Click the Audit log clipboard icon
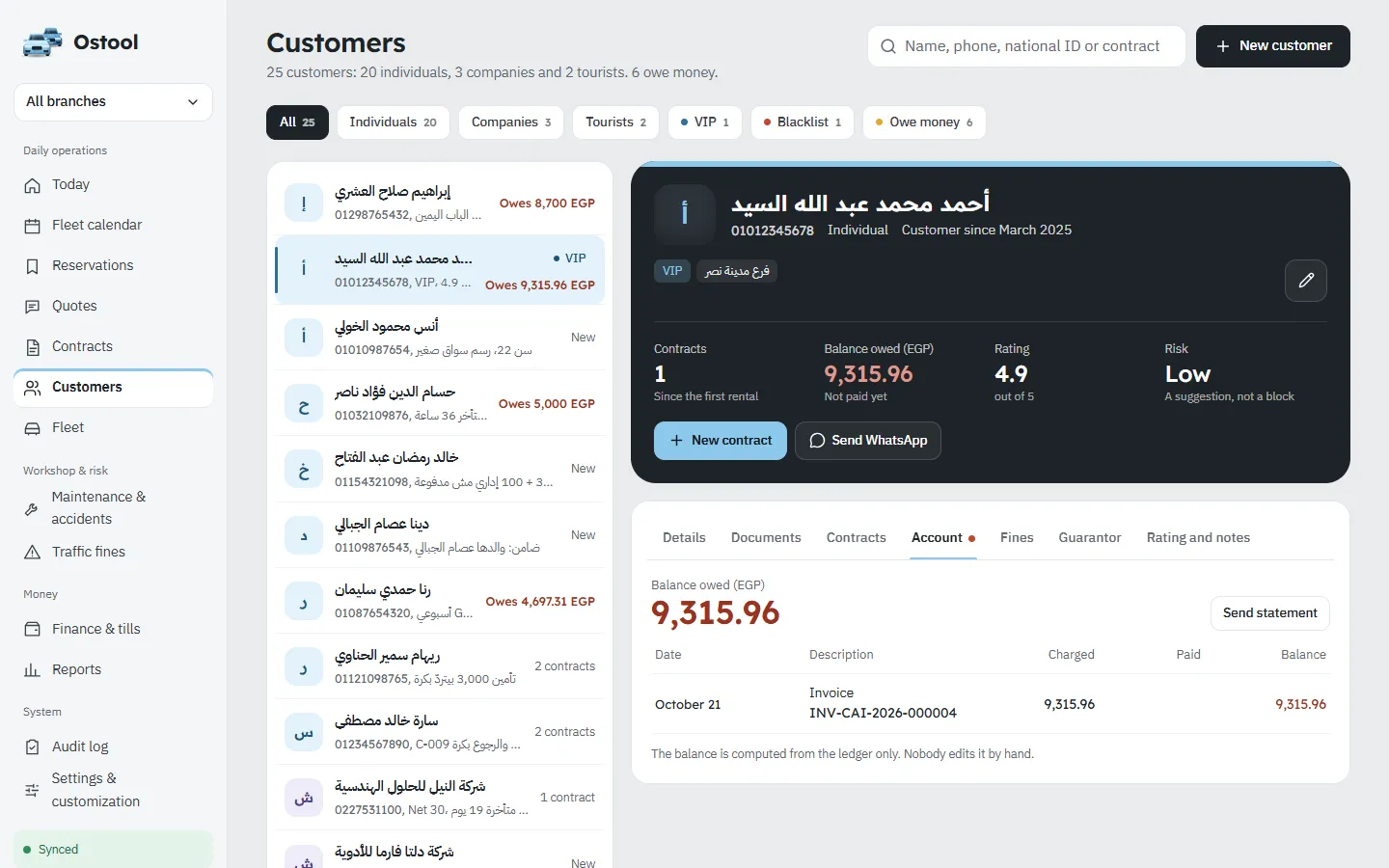The height and width of the screenshot is (868, 1389). click(33, 747)
